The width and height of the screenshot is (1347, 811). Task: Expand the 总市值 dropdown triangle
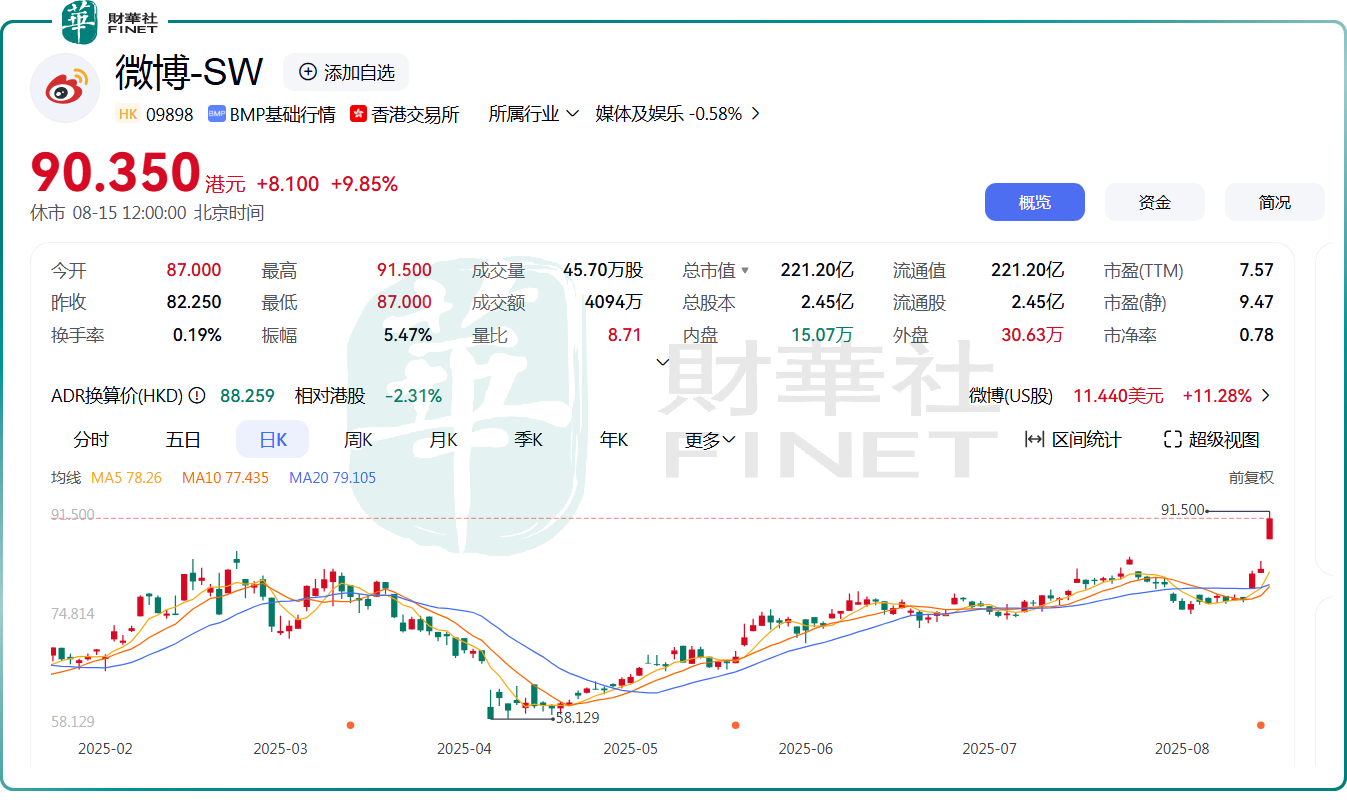click(744, 271)
